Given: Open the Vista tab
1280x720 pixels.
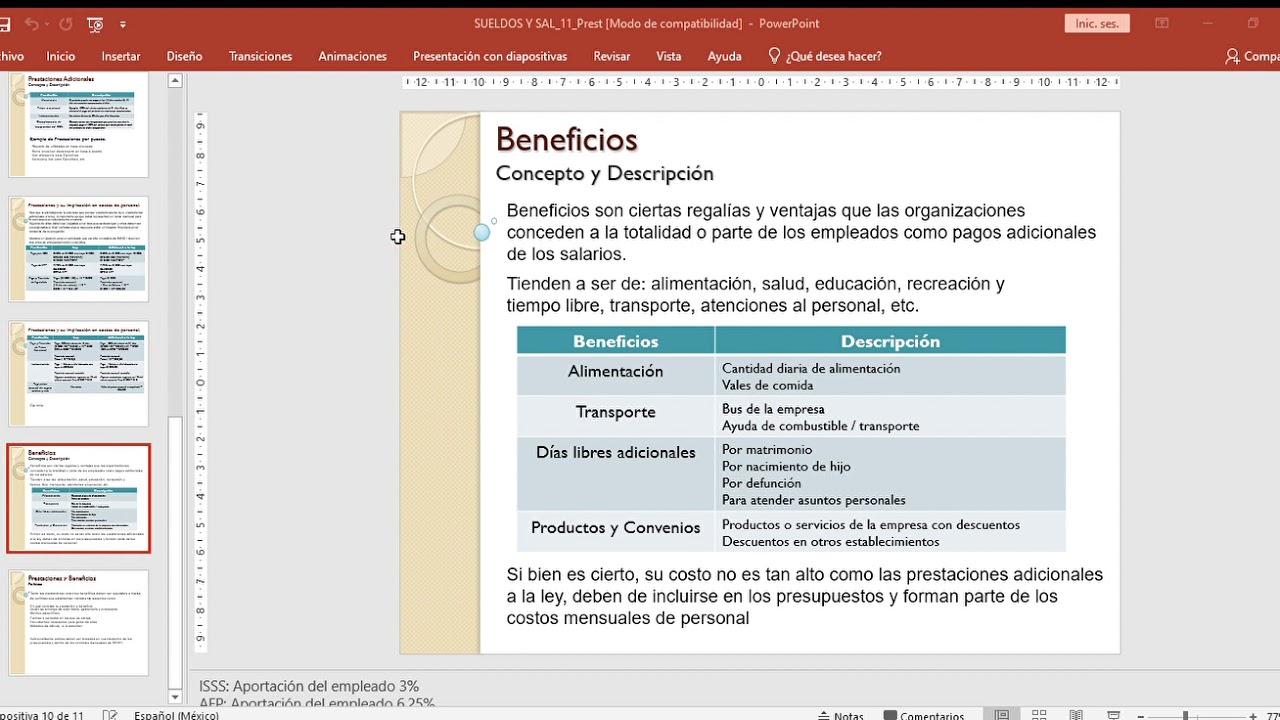Looking at the screenshot, I should 669,56.
